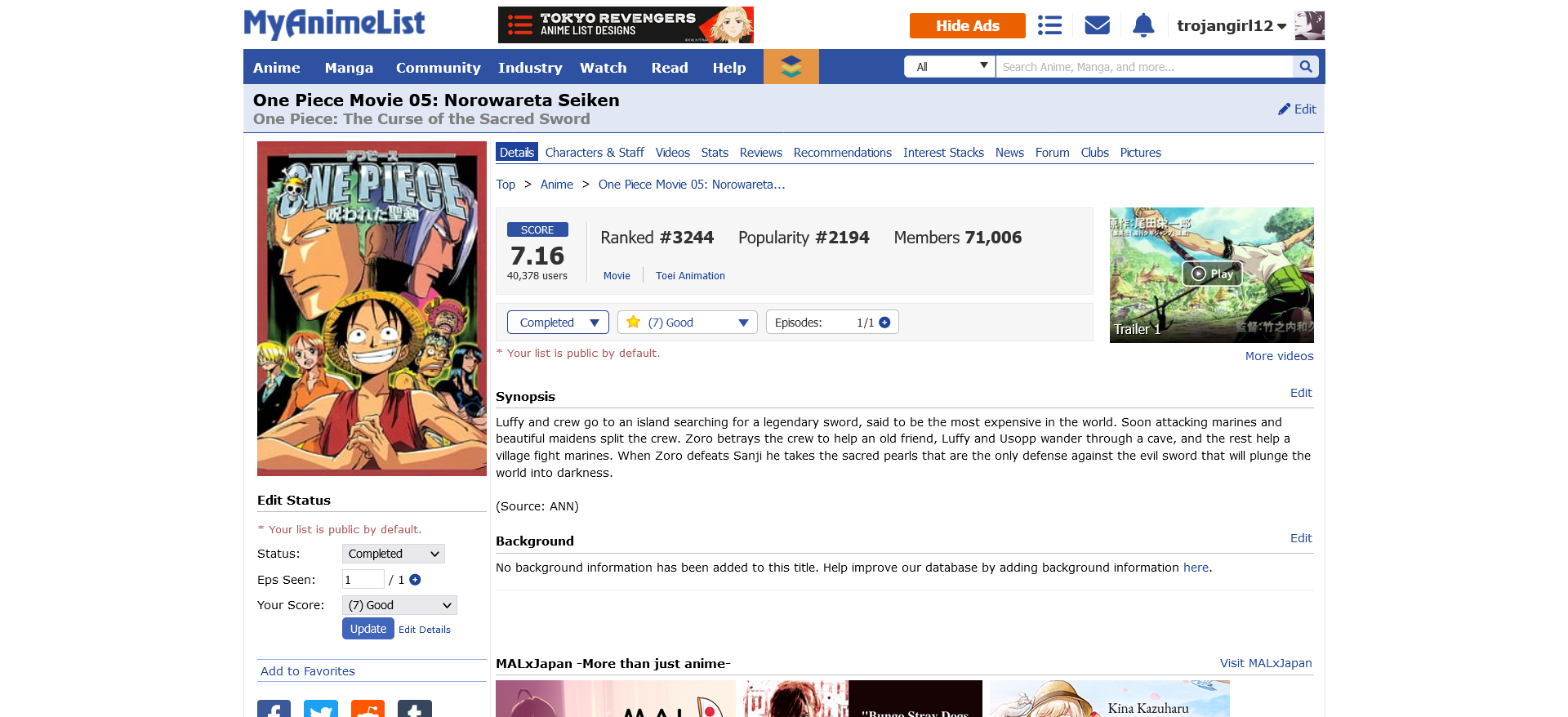Switch to the Recommendations tab
This screenshot has height=717, width=1568.
(x=843, y=153)
